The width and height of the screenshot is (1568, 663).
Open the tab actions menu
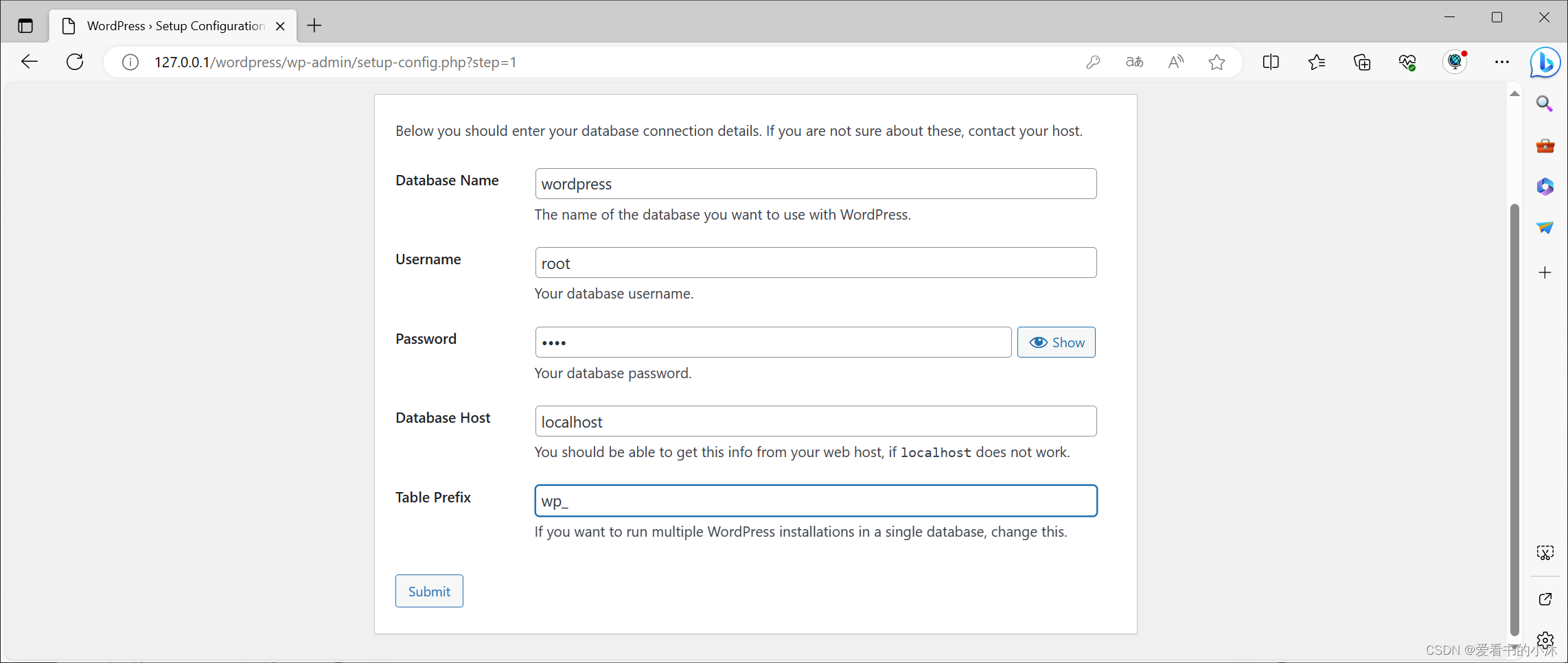pos(25,26)
